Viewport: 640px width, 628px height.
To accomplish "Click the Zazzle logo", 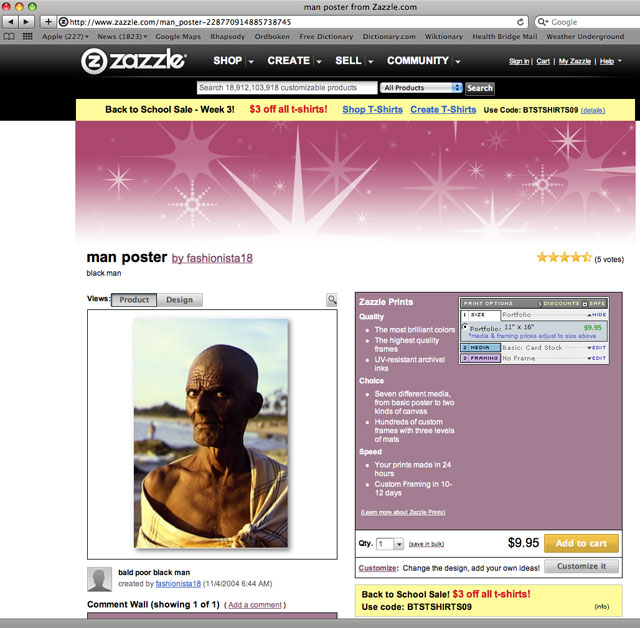I will (133, 61).
